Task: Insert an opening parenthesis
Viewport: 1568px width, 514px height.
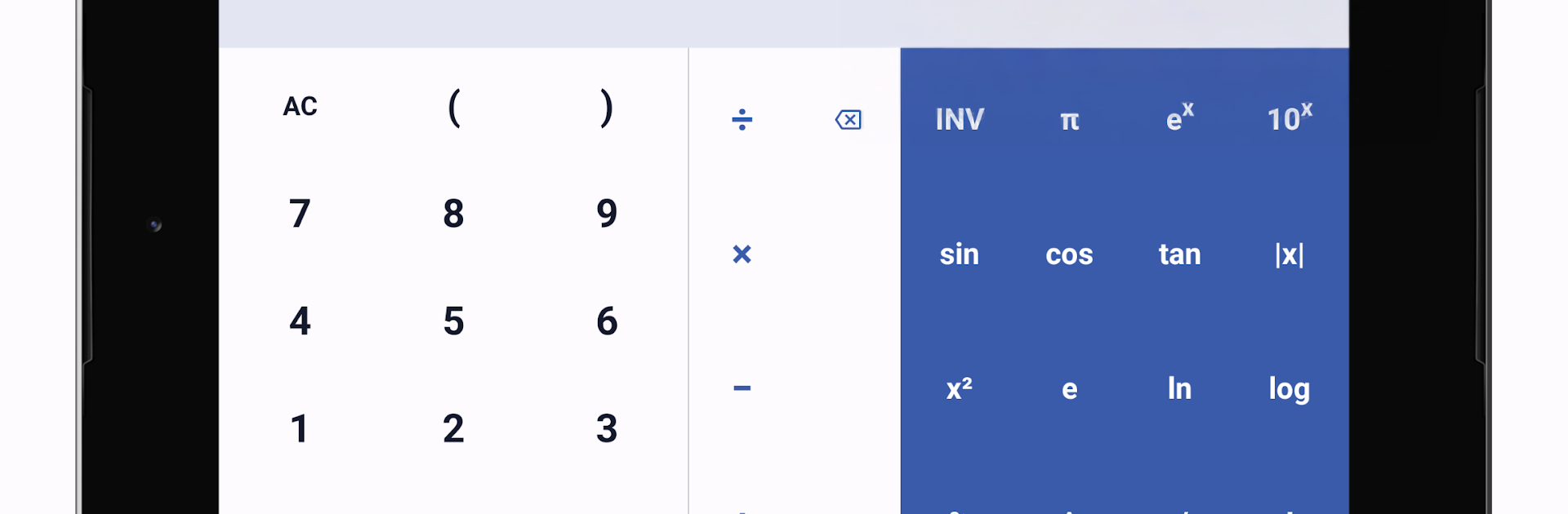Action: pos(454,107)
